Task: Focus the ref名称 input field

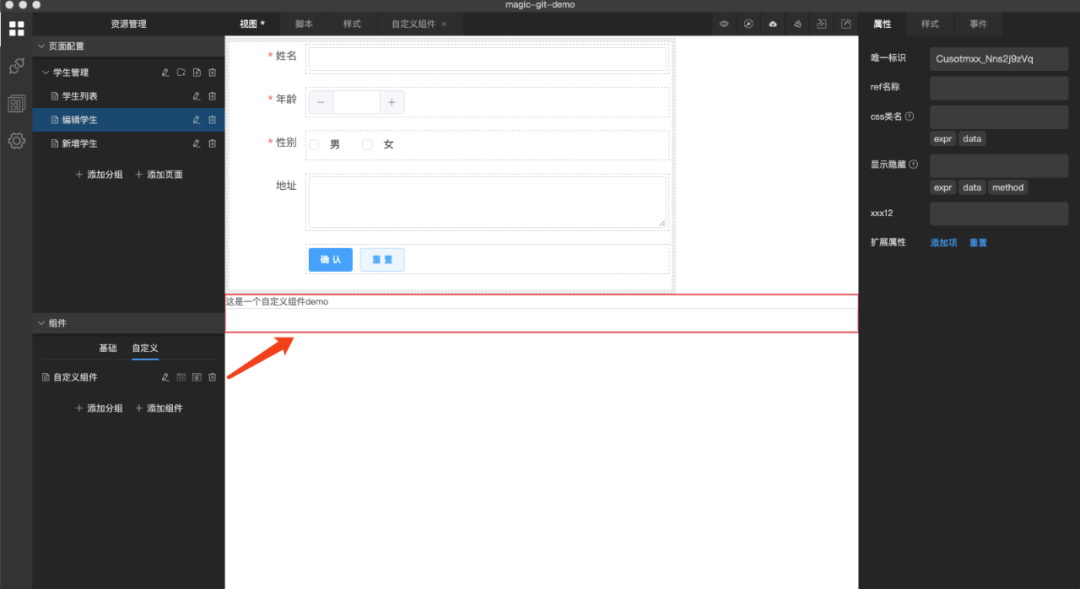Action: (999, 87)
